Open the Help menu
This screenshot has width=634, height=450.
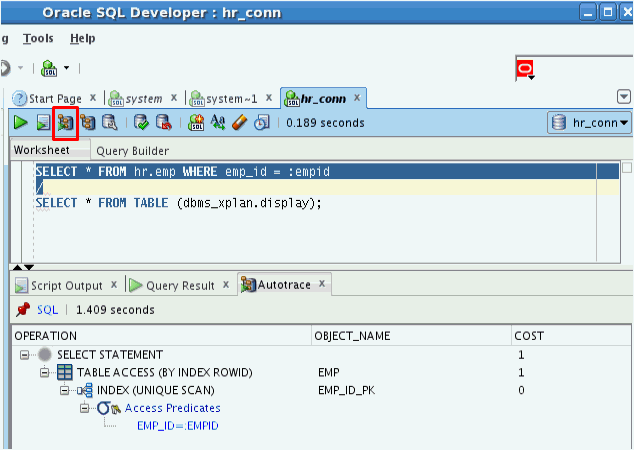click(82, 38)
